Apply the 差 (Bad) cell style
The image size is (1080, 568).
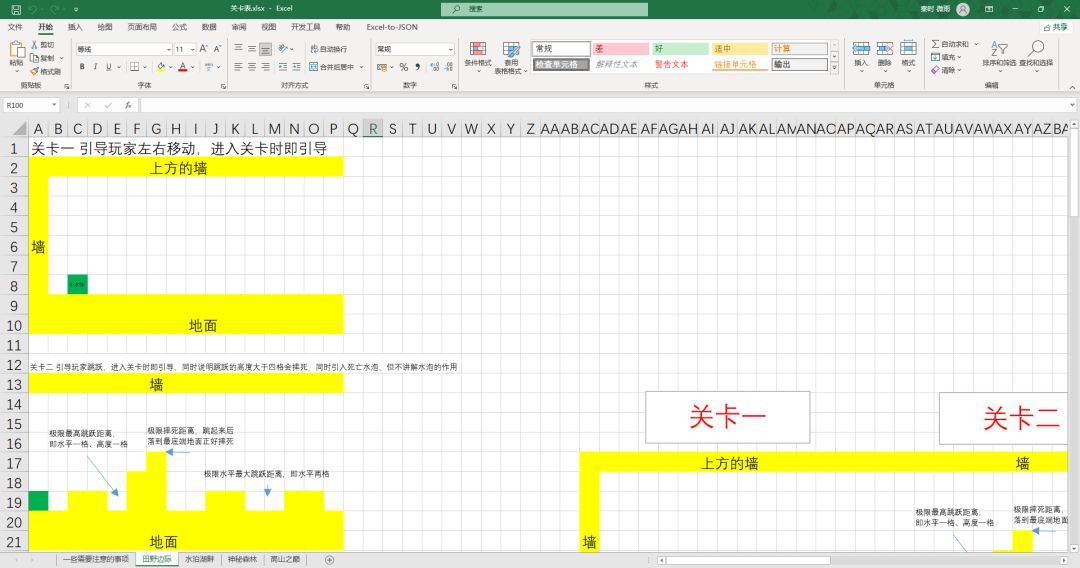pyautogui.click(x=621, y=48)
